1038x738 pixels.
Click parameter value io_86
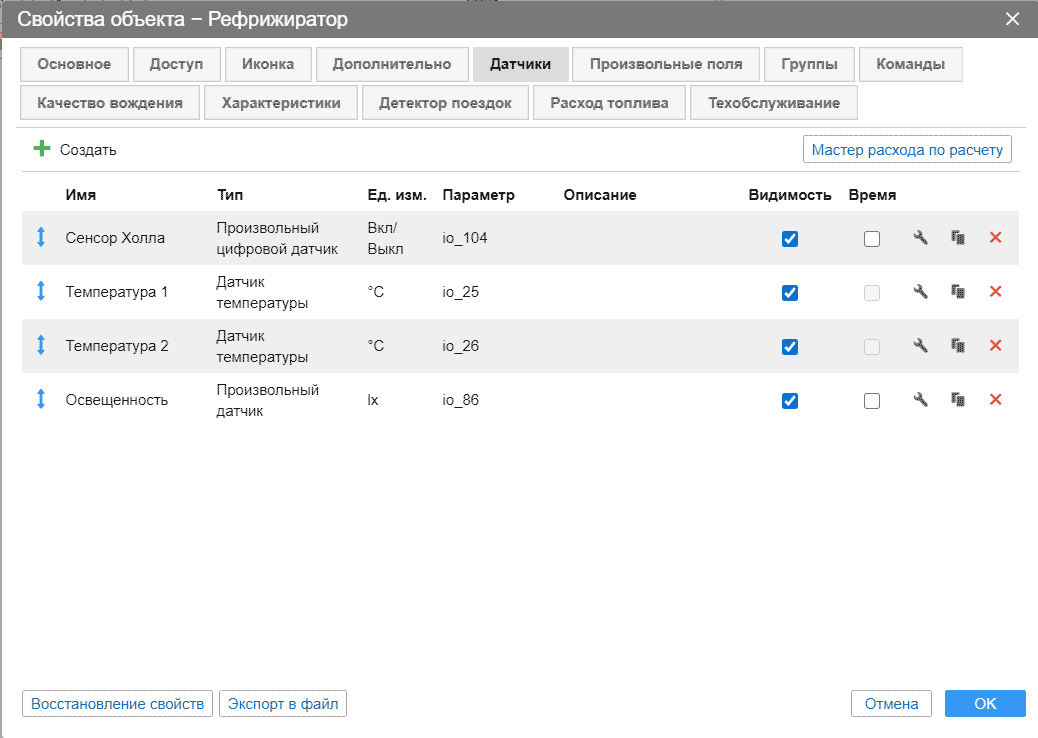pyautogui.click(x=461, y=400)
